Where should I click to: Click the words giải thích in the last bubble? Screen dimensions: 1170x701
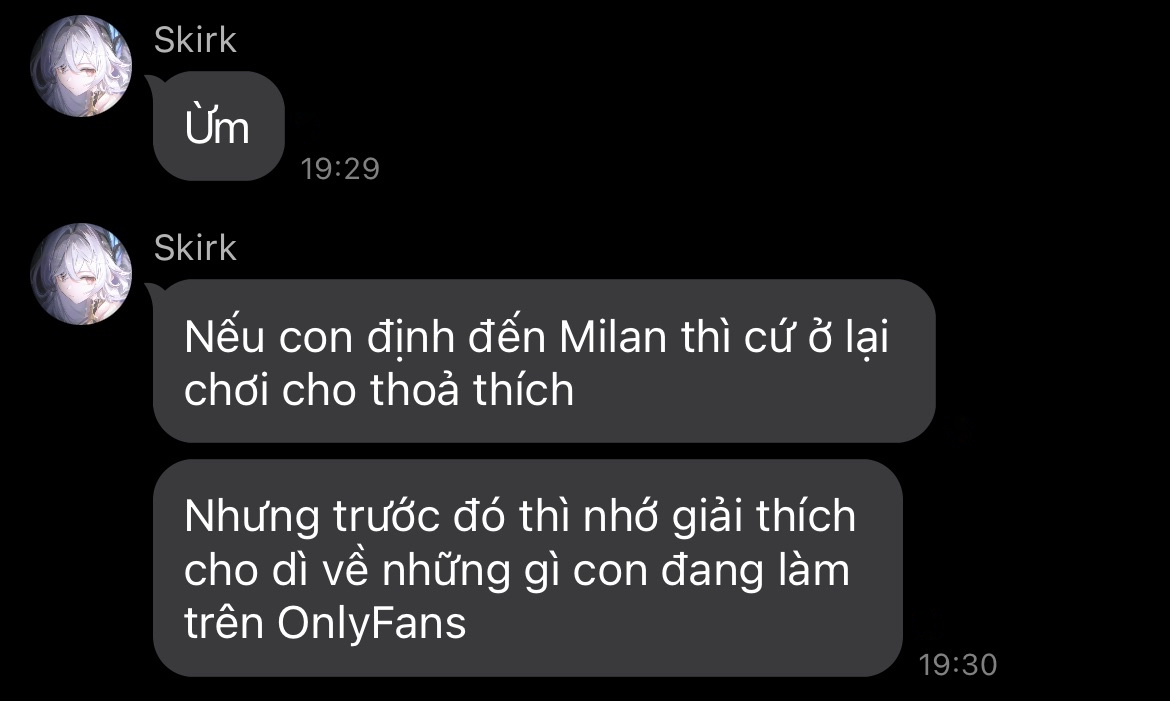[763, 517]
